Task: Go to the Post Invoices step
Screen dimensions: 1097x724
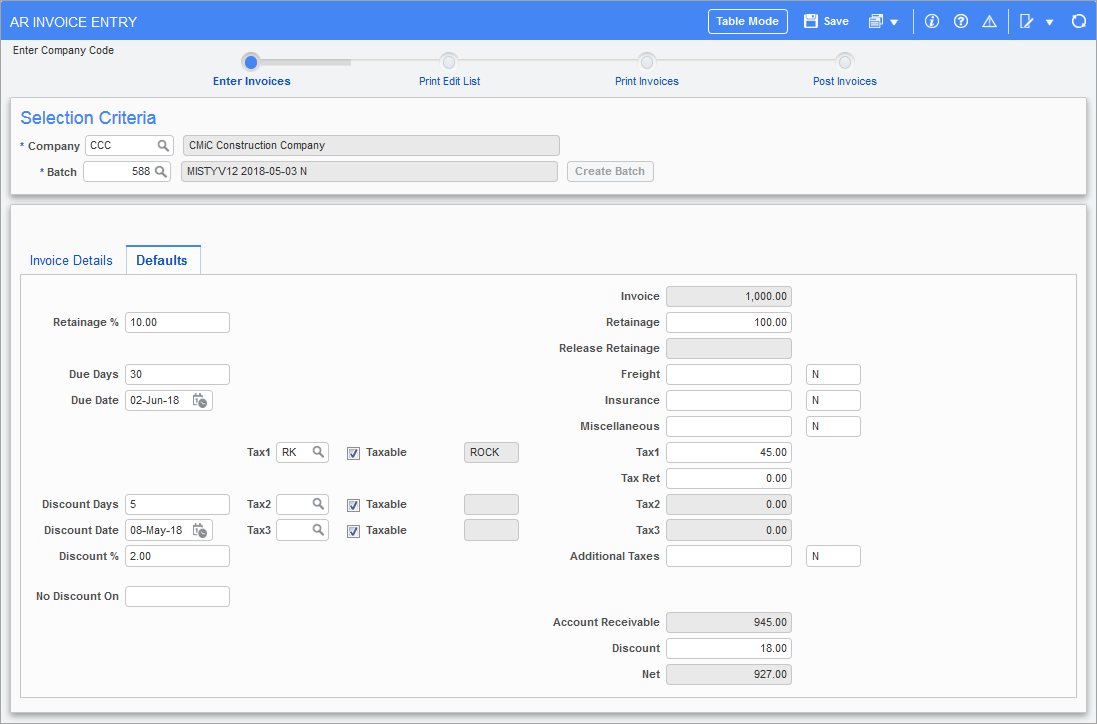Action: (x=845, y=81)
